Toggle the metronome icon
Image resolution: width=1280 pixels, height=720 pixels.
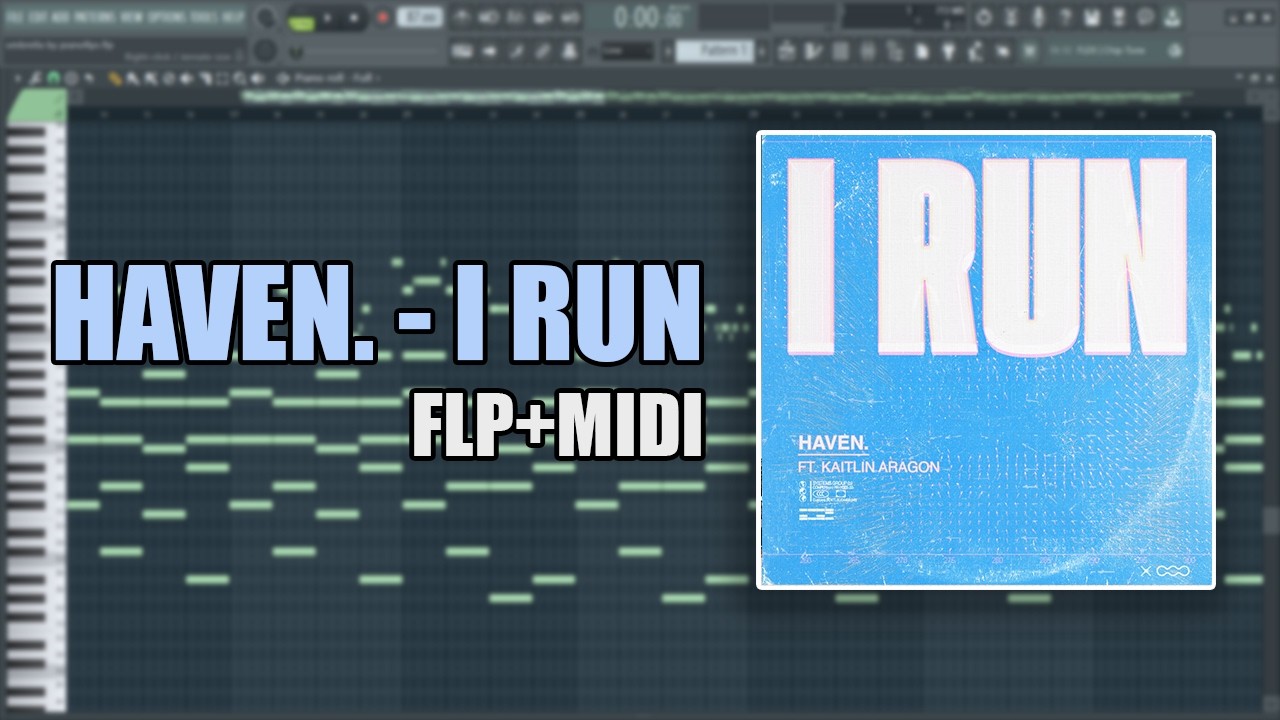tap(462, 17)
